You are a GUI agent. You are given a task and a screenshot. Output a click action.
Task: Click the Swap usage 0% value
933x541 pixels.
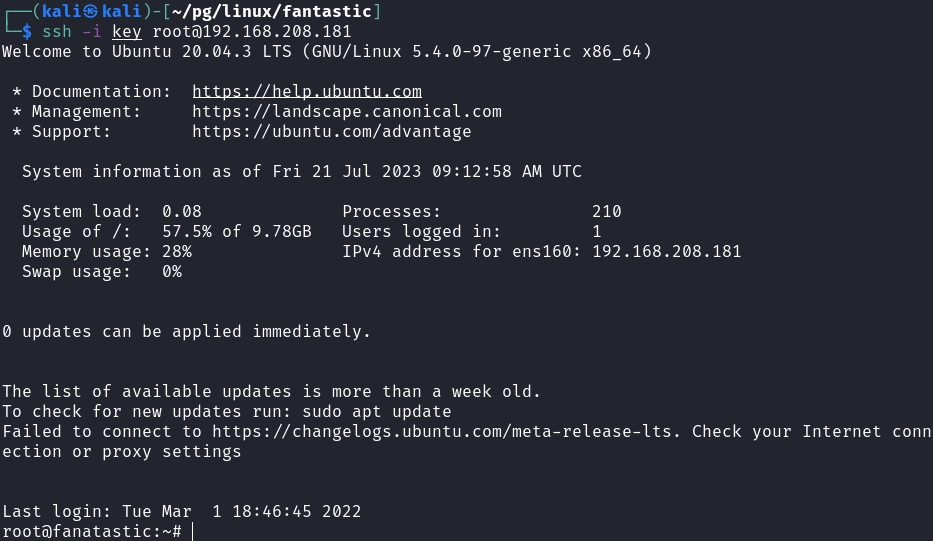(171, 271)
